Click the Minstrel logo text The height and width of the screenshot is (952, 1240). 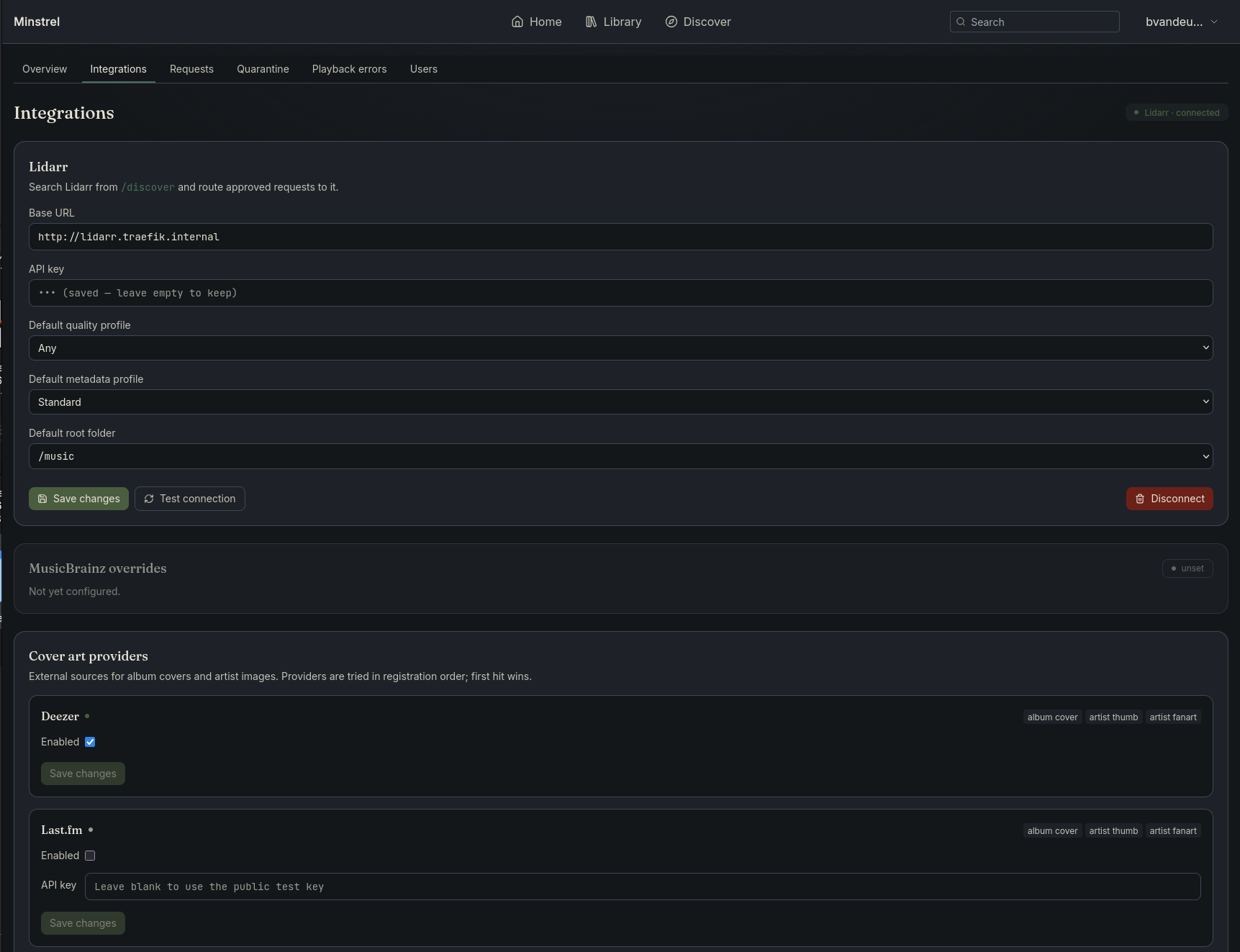[37, 22]
